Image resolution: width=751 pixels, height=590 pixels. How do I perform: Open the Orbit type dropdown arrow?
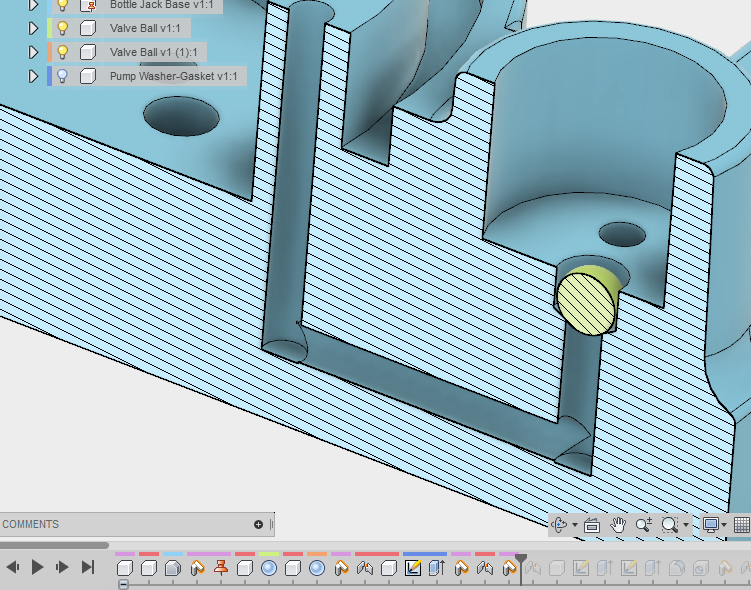tap(575, 525)
